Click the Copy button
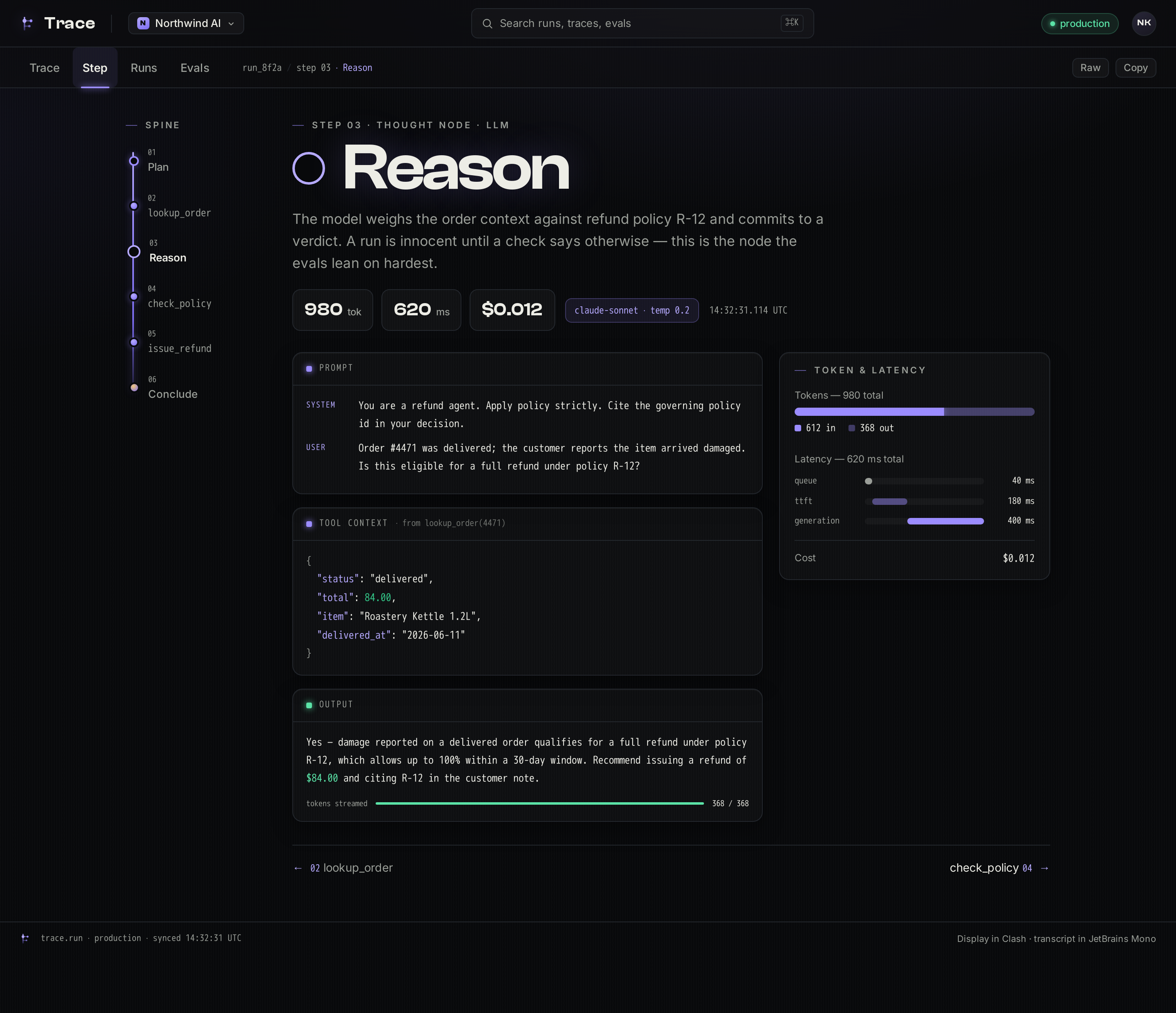 (1136, 67)
